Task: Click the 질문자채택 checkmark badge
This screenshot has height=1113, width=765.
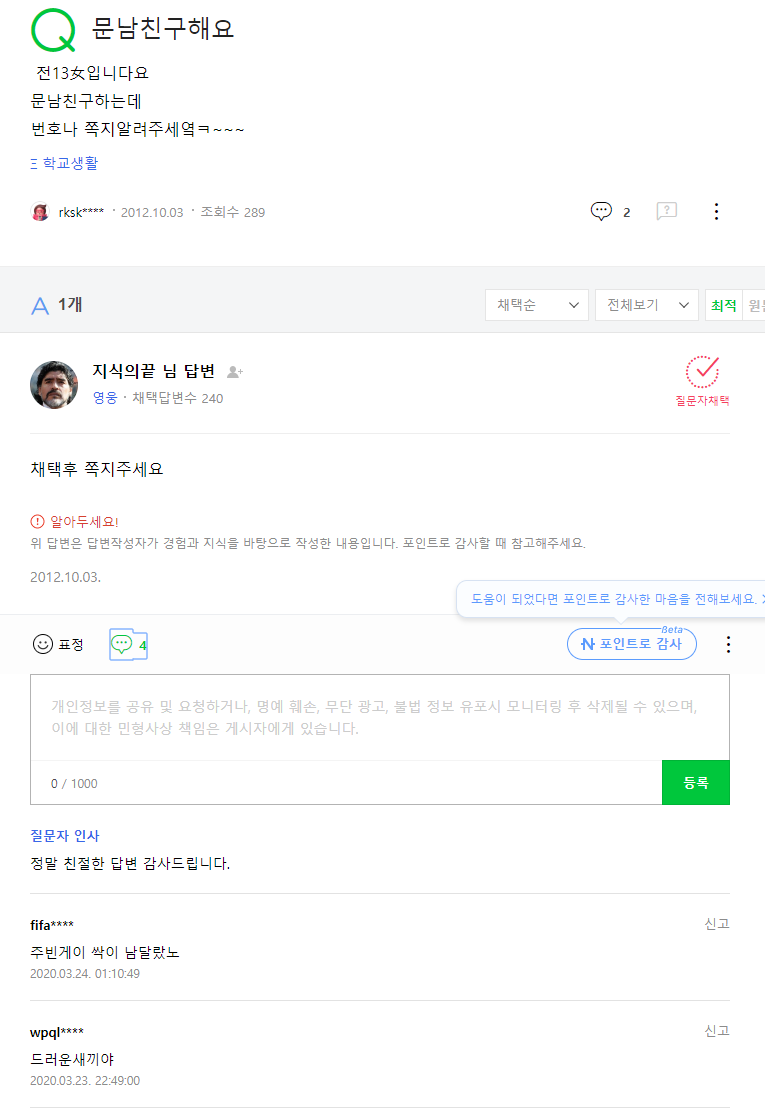Action: [702, 372]
